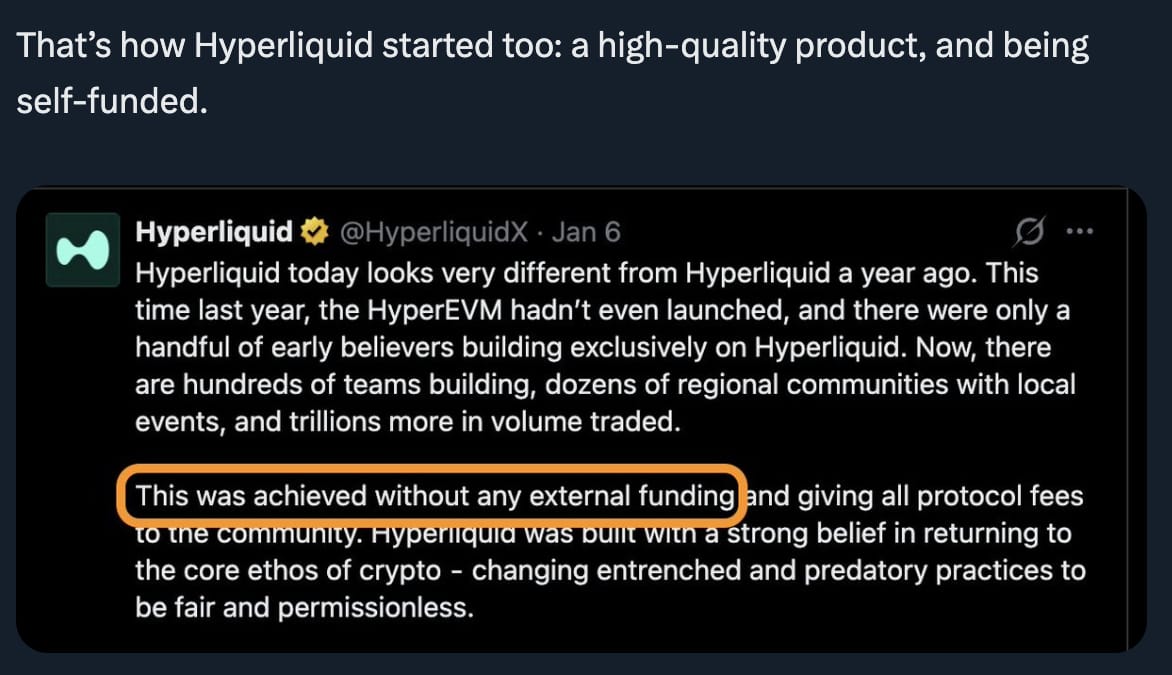Image resolution: width=1172 pixels, height=675 pixels.
Task: Click the text "strong belief in returning to"
Action: tap(899, 533)
